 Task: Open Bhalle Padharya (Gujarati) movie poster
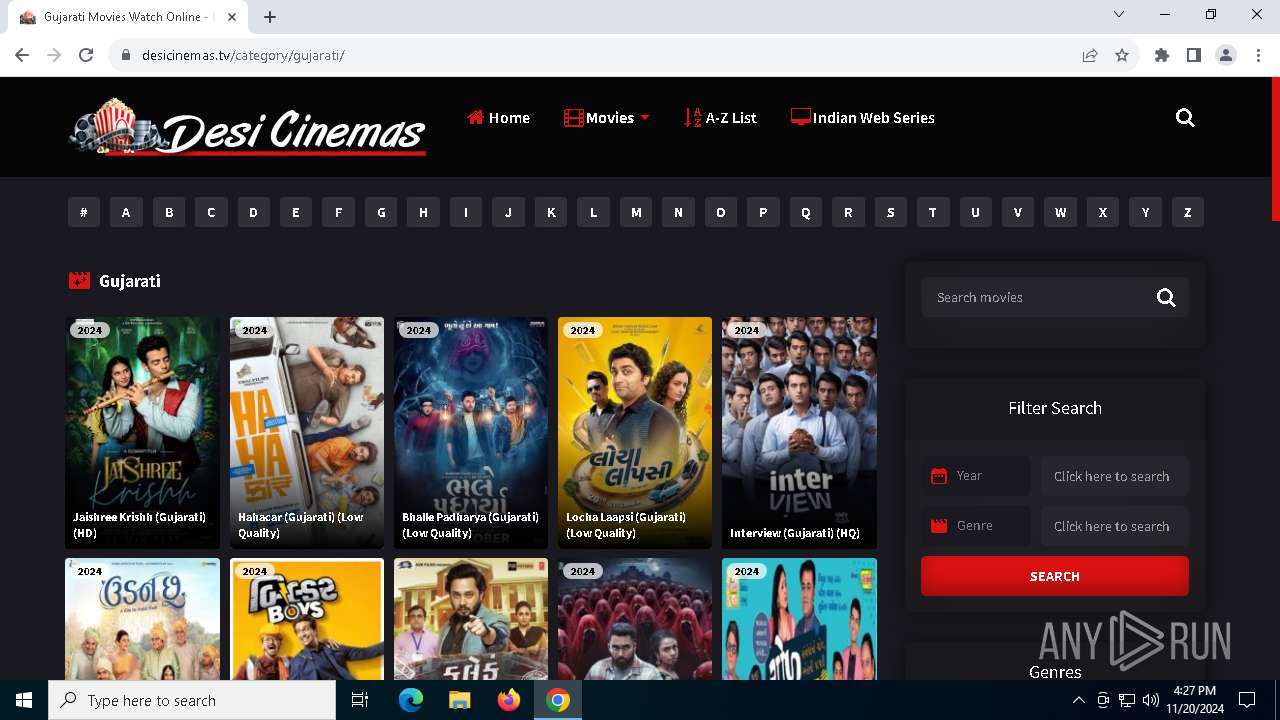click(471, 433)
